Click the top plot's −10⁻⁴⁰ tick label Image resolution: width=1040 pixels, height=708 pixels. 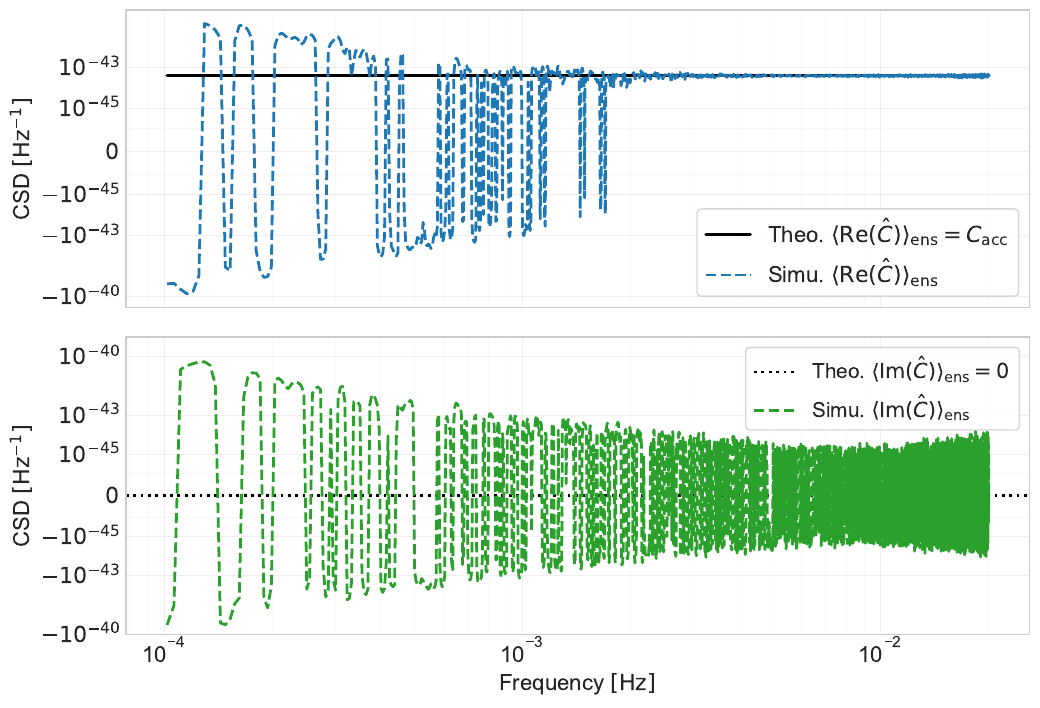[x=81, y=296]
